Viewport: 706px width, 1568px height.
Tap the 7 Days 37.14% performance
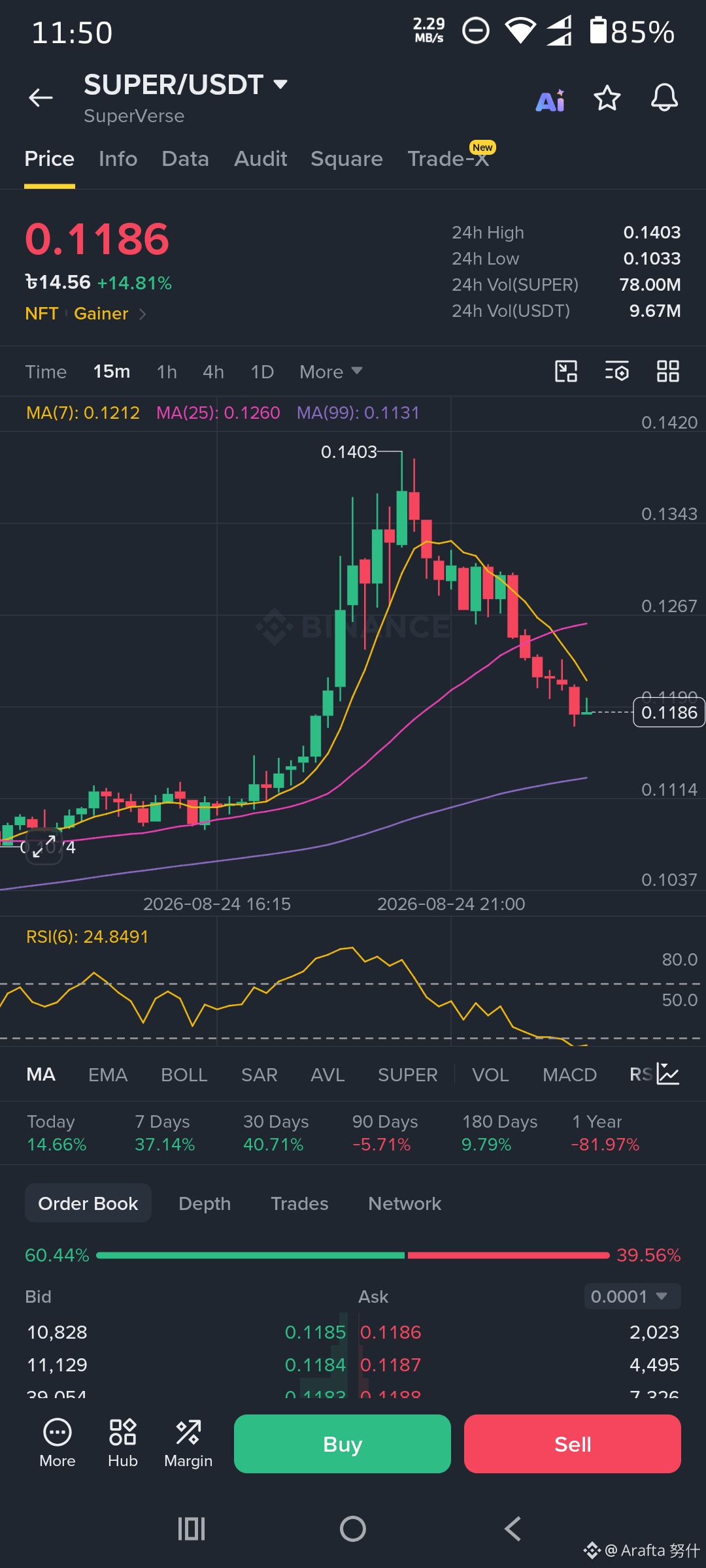tap(165, 1133)
